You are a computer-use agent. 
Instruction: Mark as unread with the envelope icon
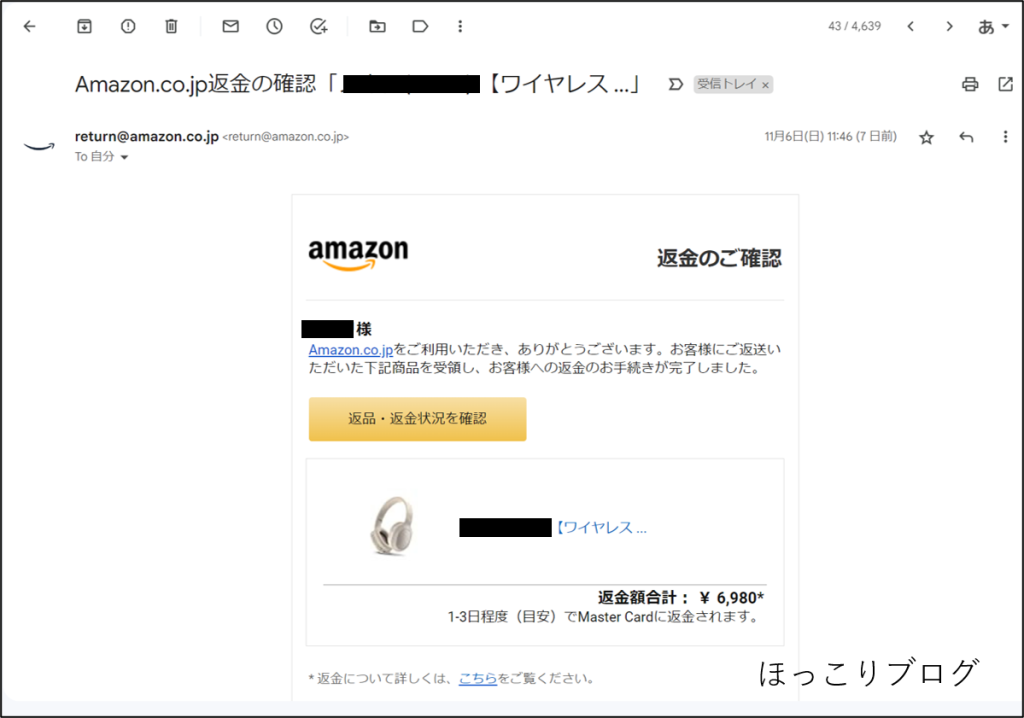click(x=231, y=26)
